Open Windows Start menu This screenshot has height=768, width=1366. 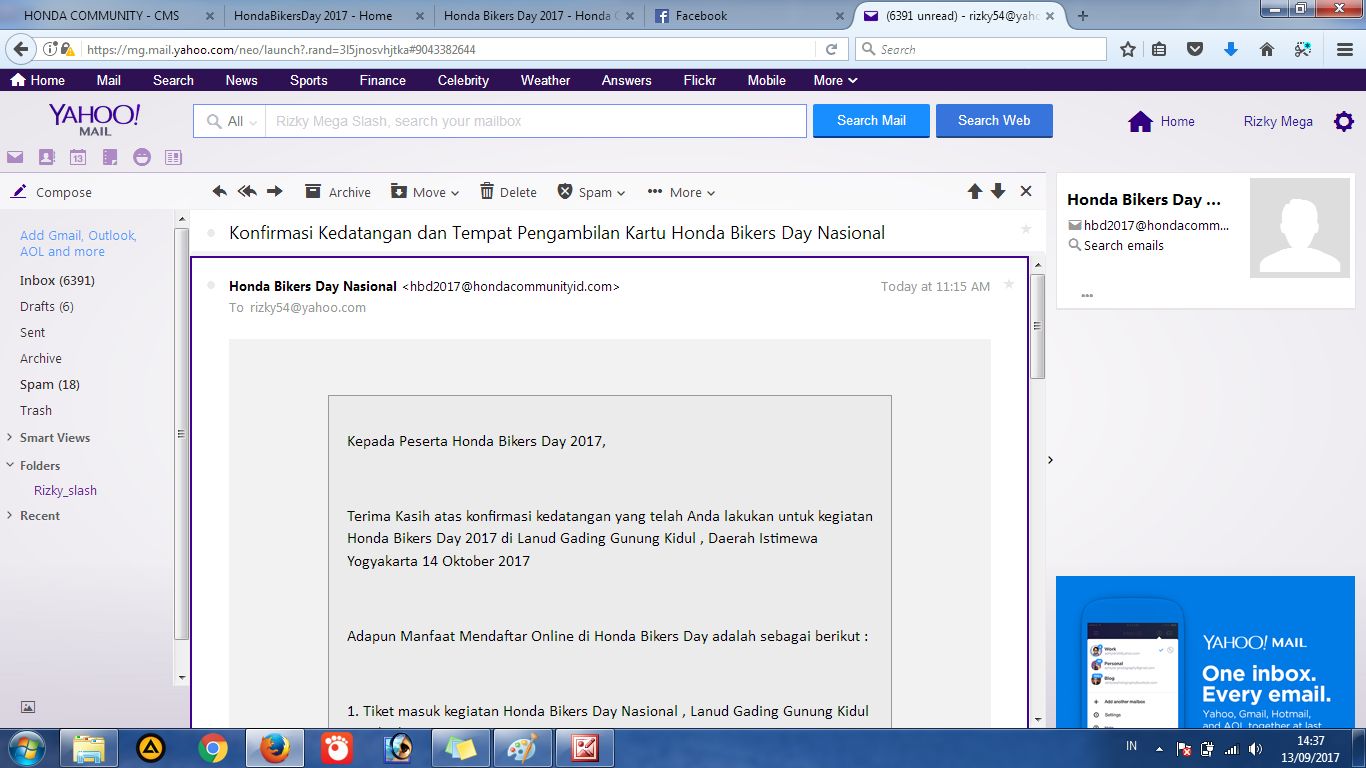click(25, 748)
